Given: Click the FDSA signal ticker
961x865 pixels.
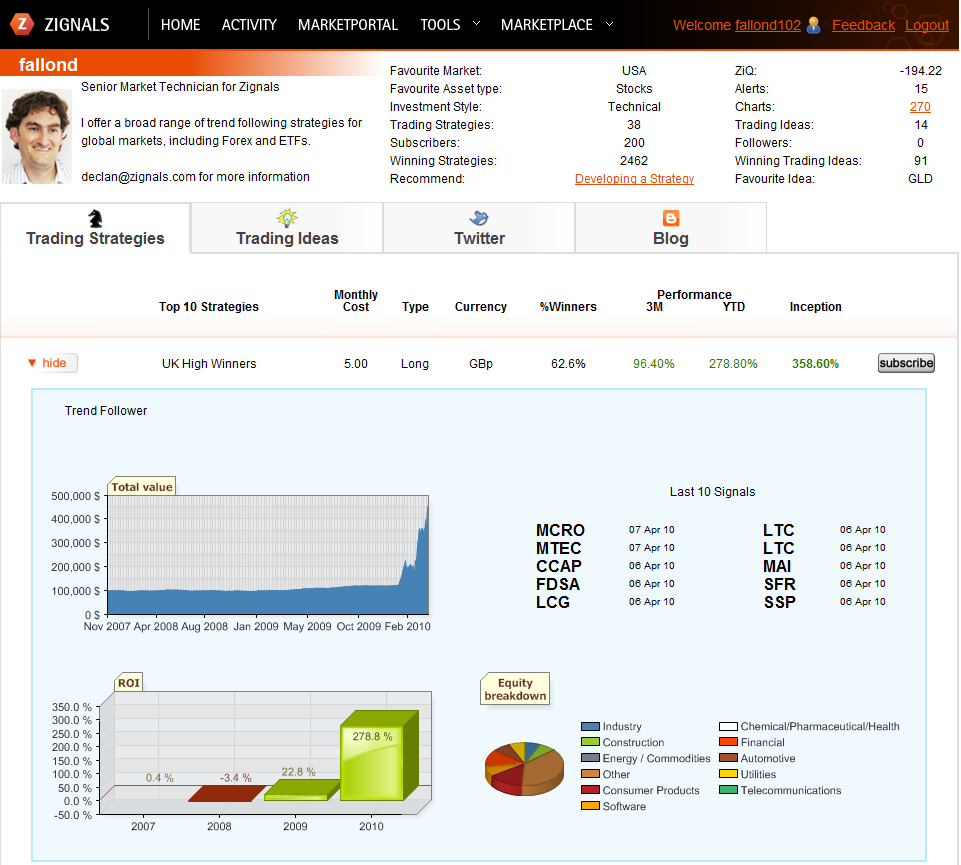Looking at the screenshot, I should point(558,584).
